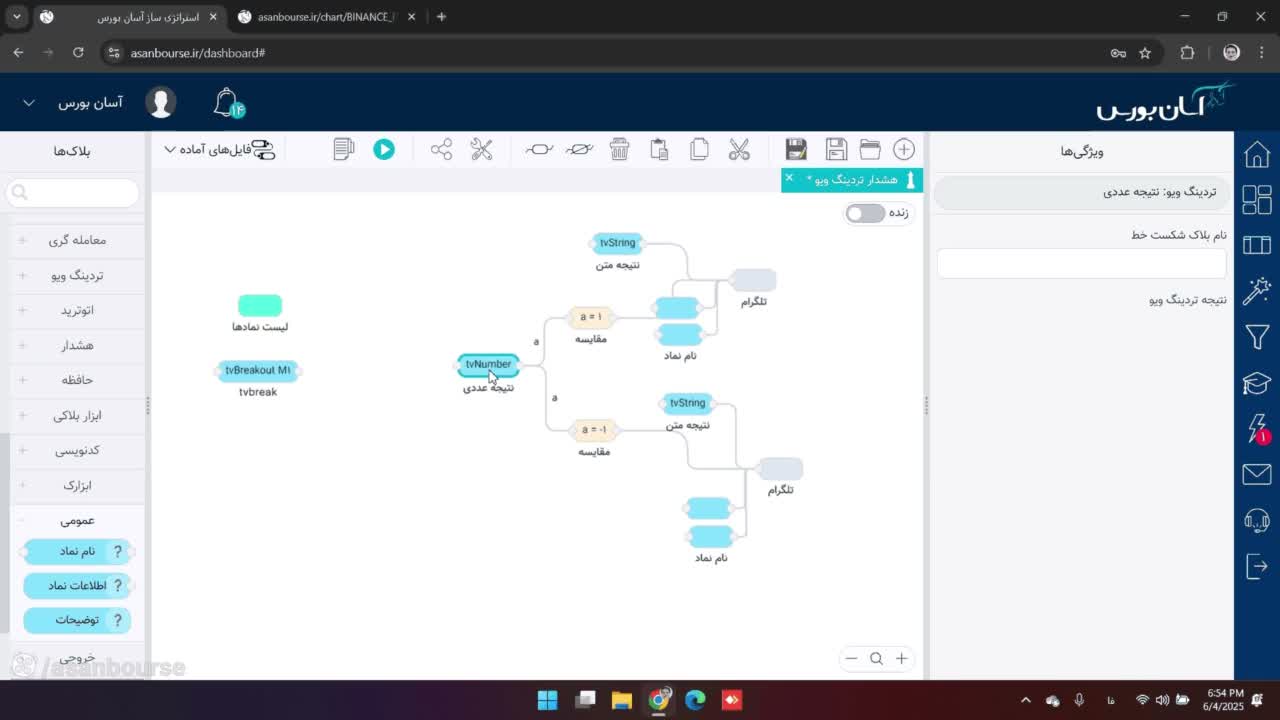Open Windows Start menu
The width and height of the screenshot is (1280, 720).
pos(547,700)
